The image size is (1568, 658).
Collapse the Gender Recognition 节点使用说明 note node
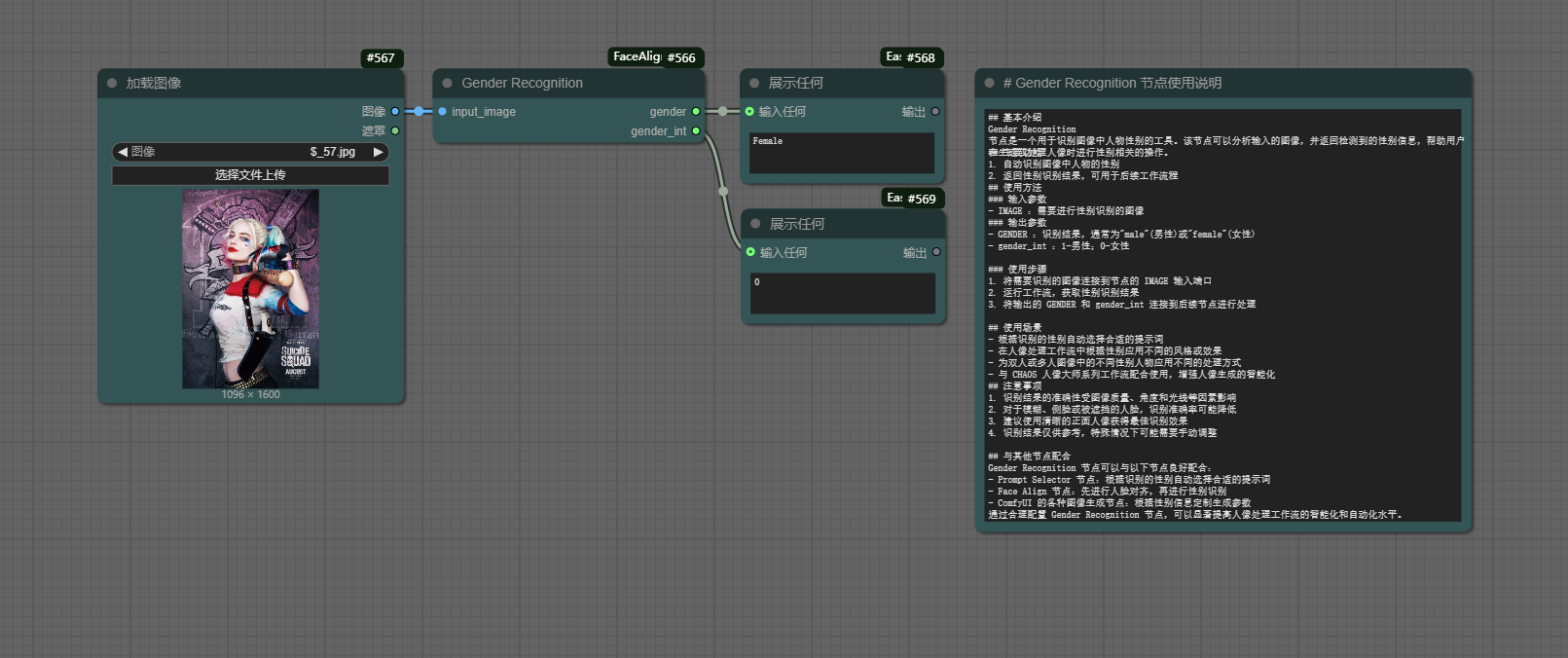(x=990, y=84)
